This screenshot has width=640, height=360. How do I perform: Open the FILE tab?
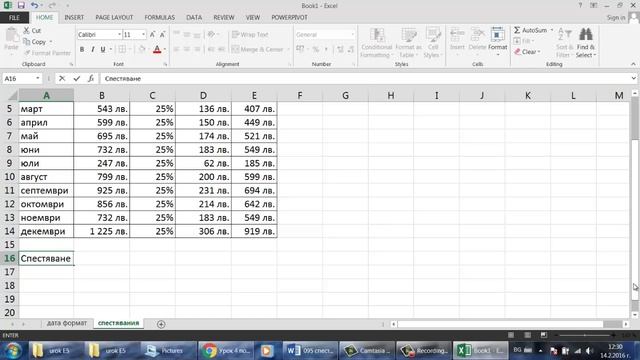pyautogui.click(x=14, y=18)
